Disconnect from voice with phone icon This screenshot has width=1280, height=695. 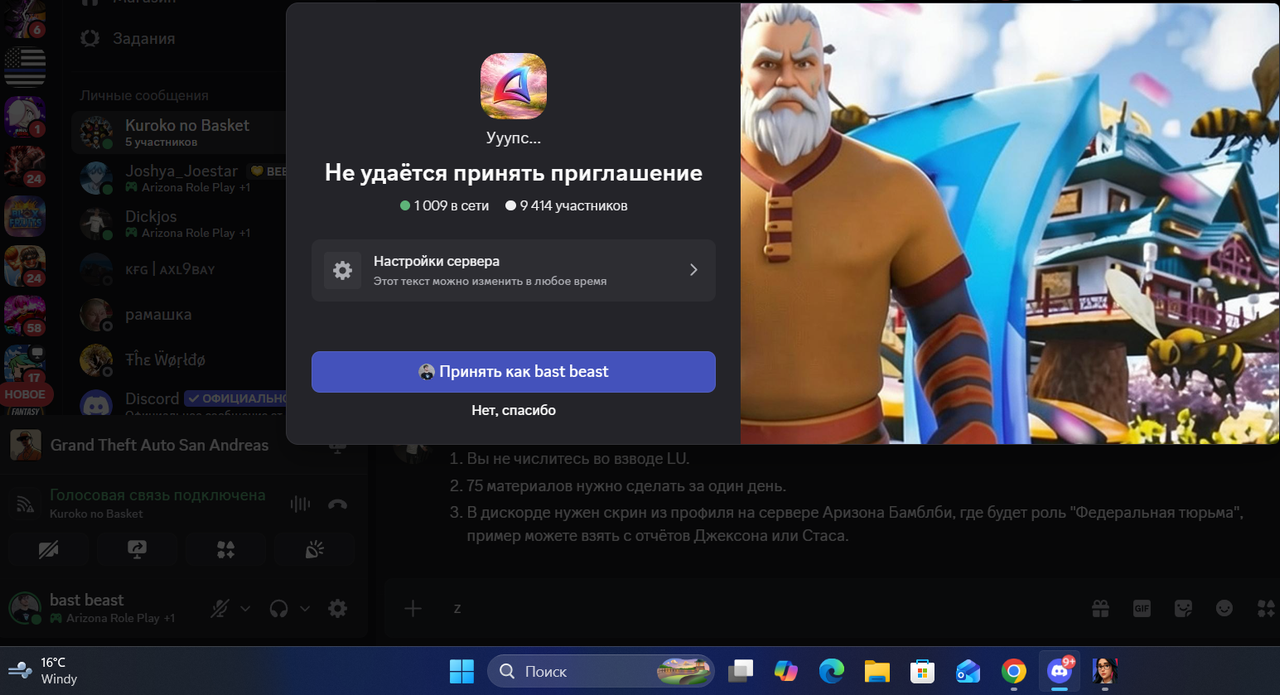coord(338,504)
